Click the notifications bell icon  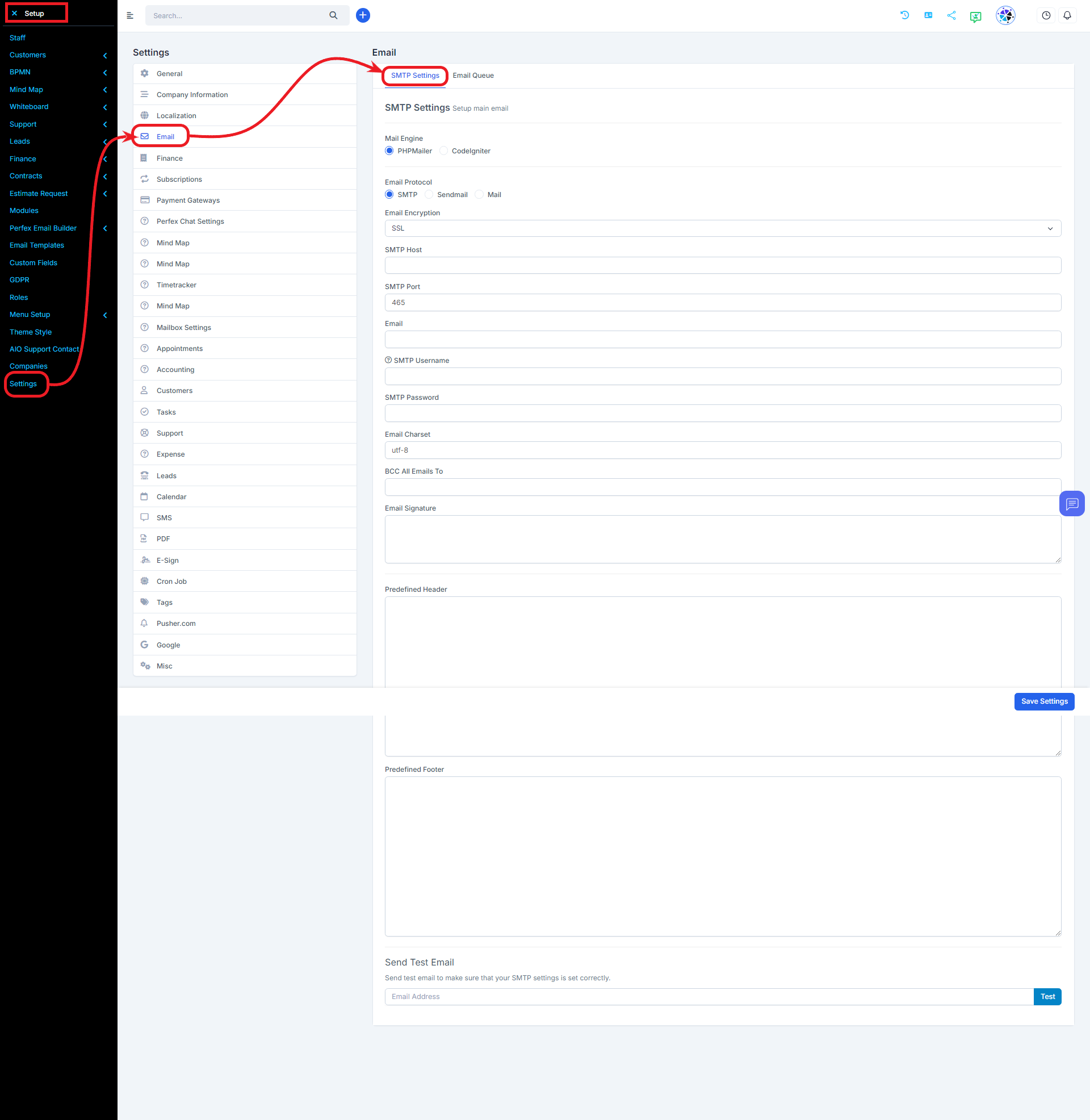click(x=1068, y=15)
